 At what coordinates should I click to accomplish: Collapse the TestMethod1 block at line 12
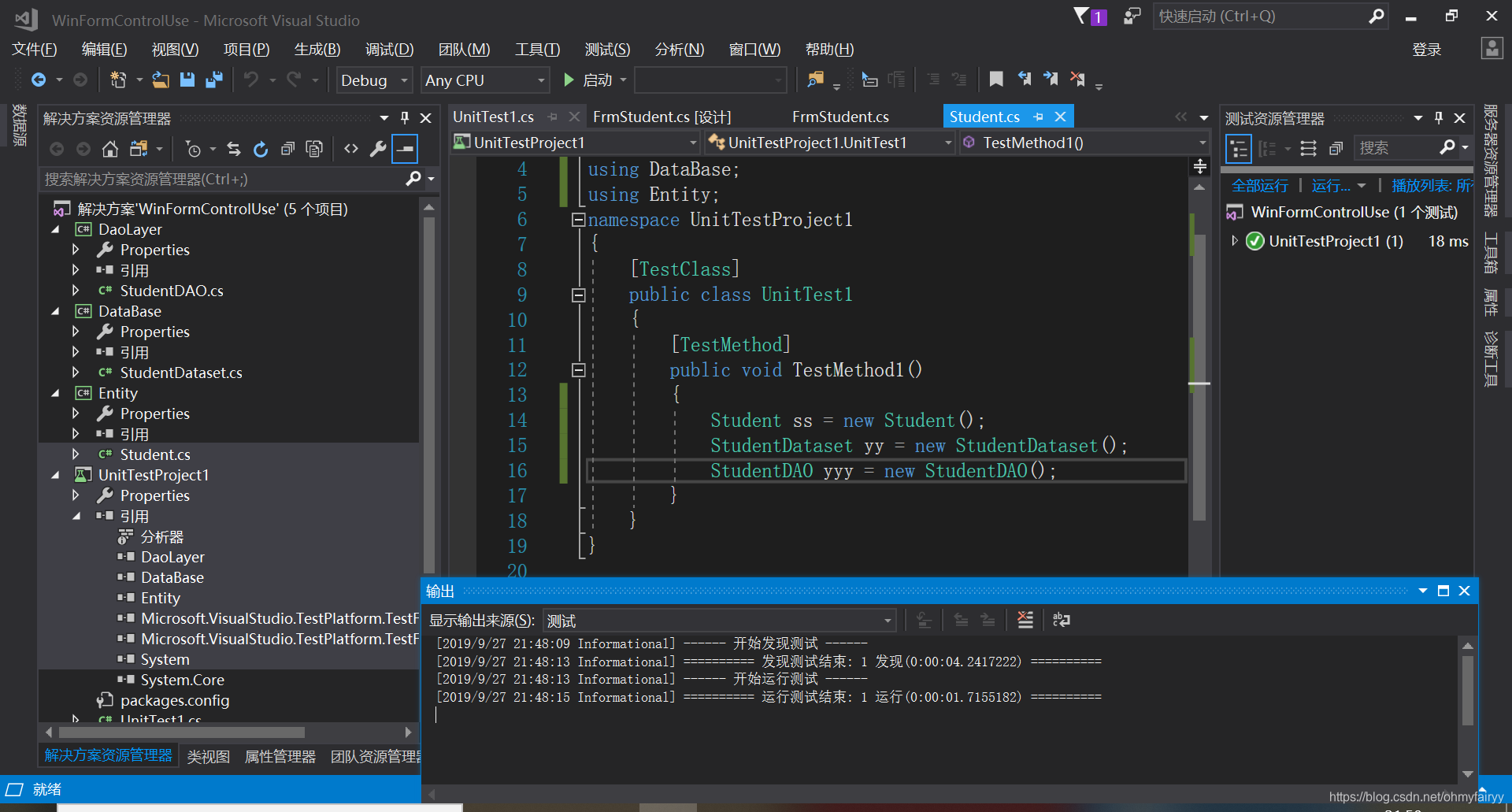(x=579, y=370)
